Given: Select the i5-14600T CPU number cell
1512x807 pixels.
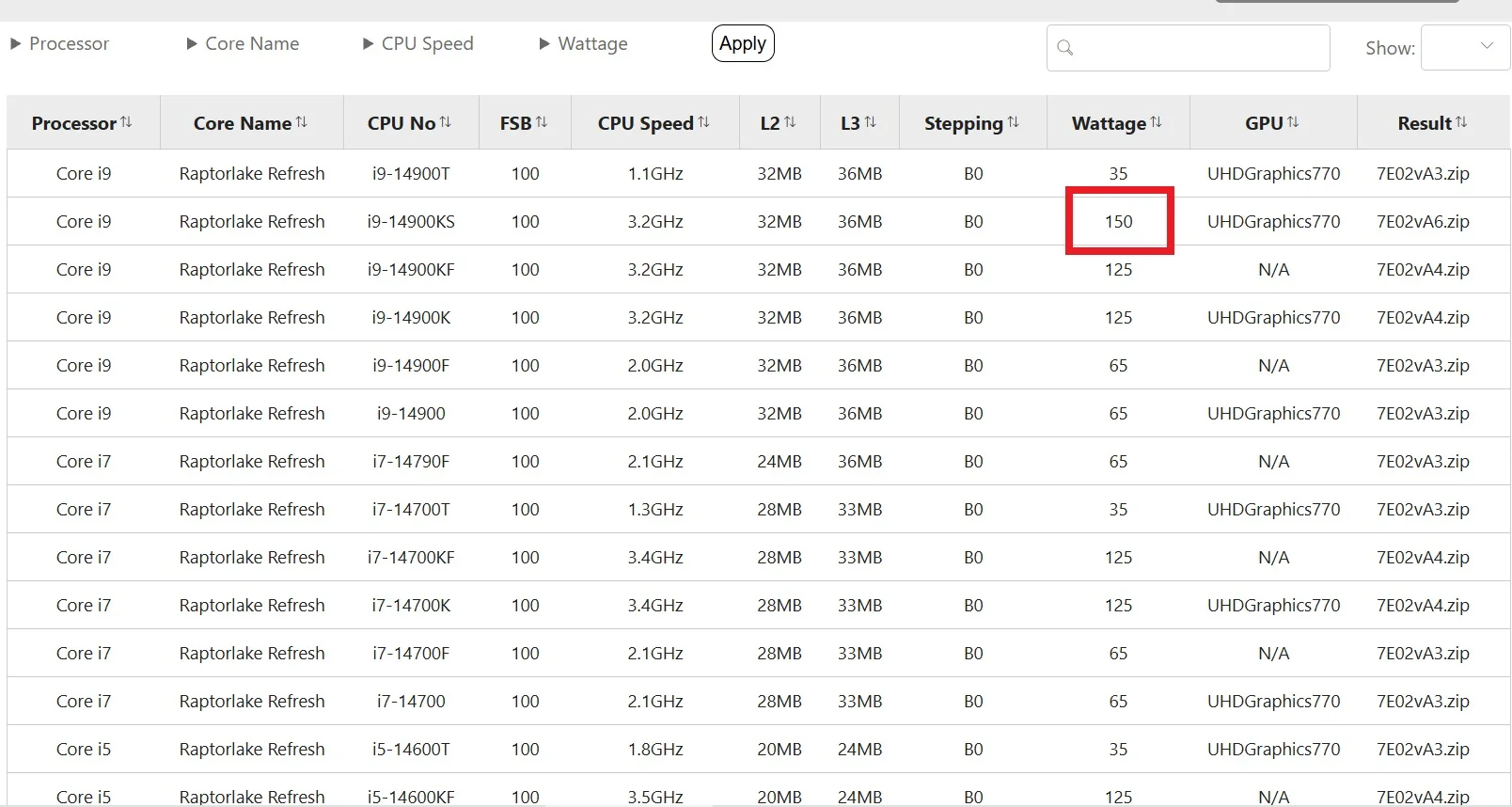Looking at the screenshot, I should point(411,750).
